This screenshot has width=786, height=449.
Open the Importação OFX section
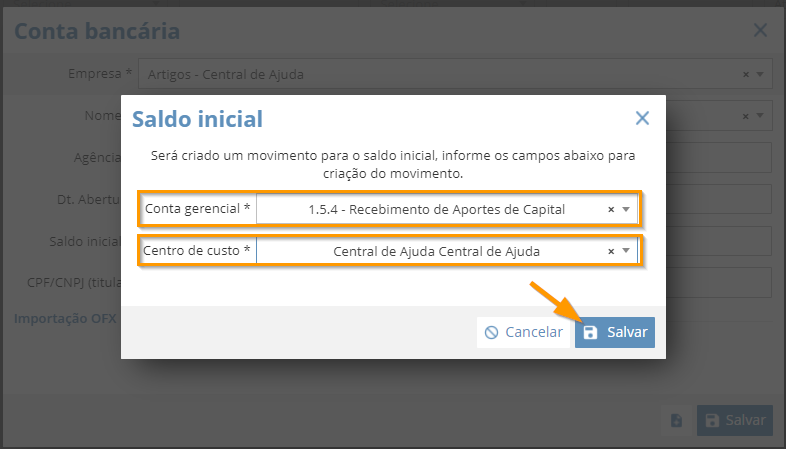point(65,318)
